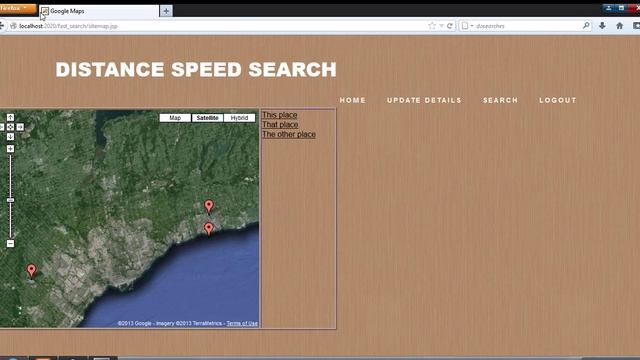This screenshot has height=360, width=640.
Task: Open the SEARCH menu item
Action: point(500,100)
